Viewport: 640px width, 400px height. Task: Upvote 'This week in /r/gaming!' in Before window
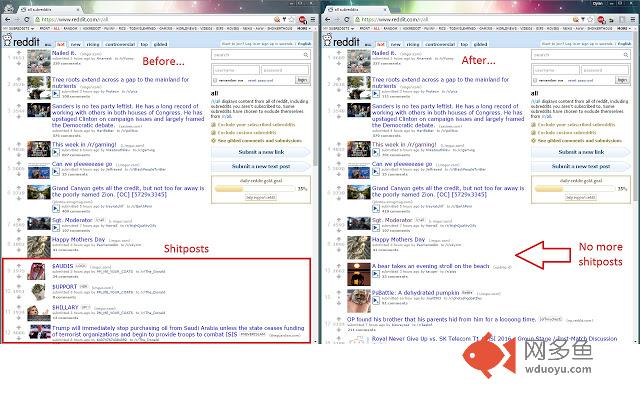coord(19,144)
